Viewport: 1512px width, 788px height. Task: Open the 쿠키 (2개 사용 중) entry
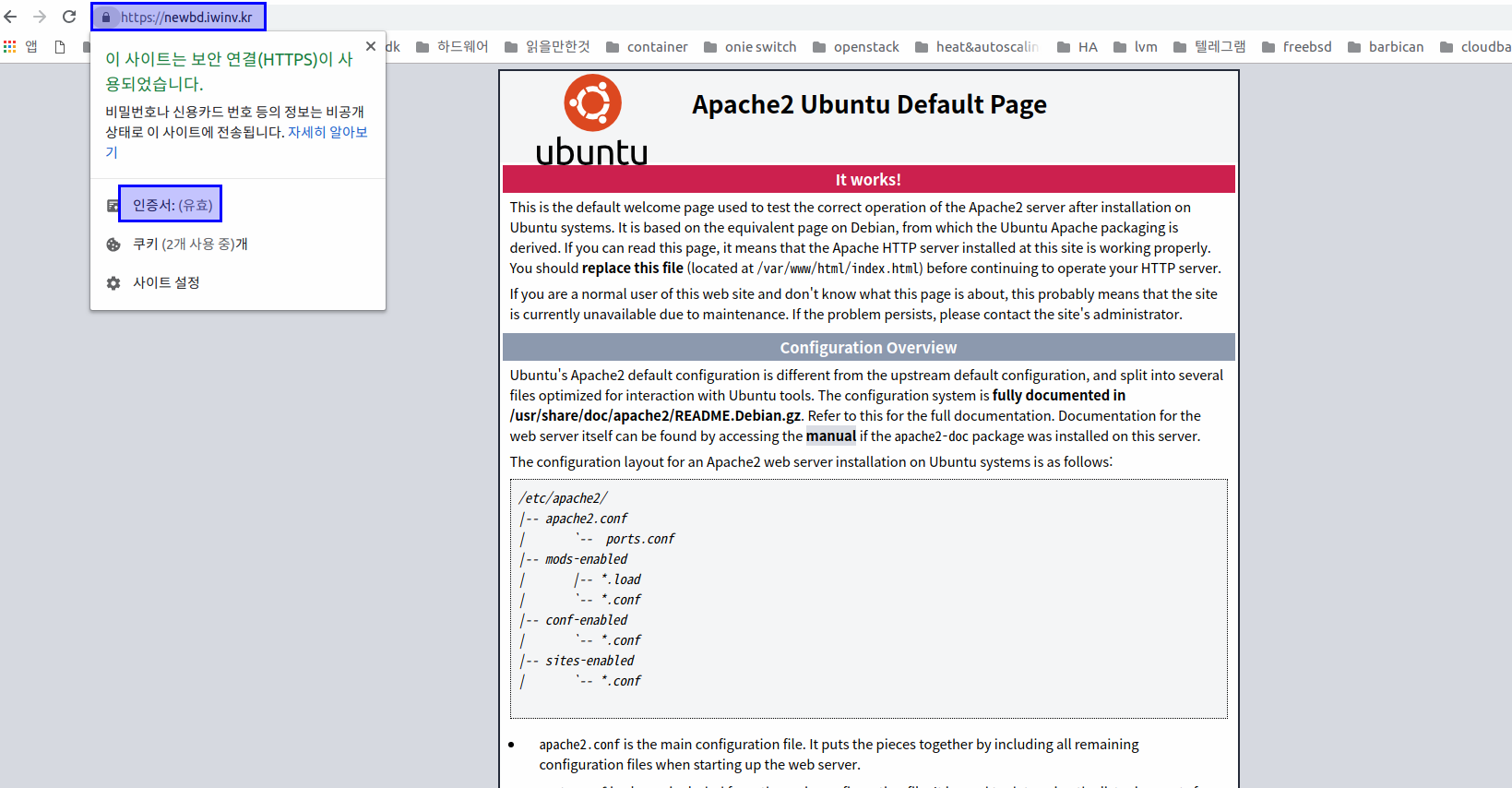[x=190, y=245]
